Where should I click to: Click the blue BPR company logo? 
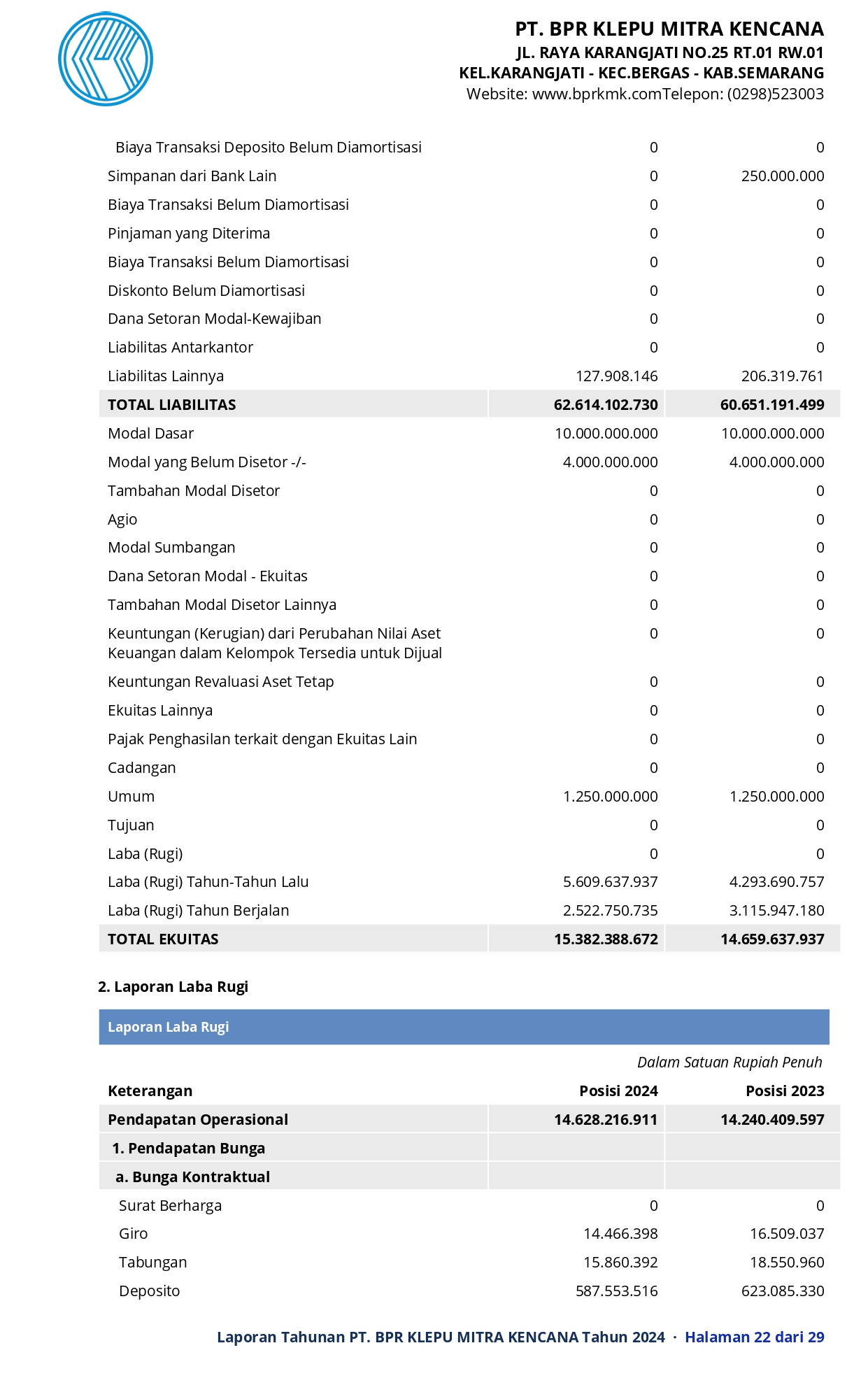106,59
